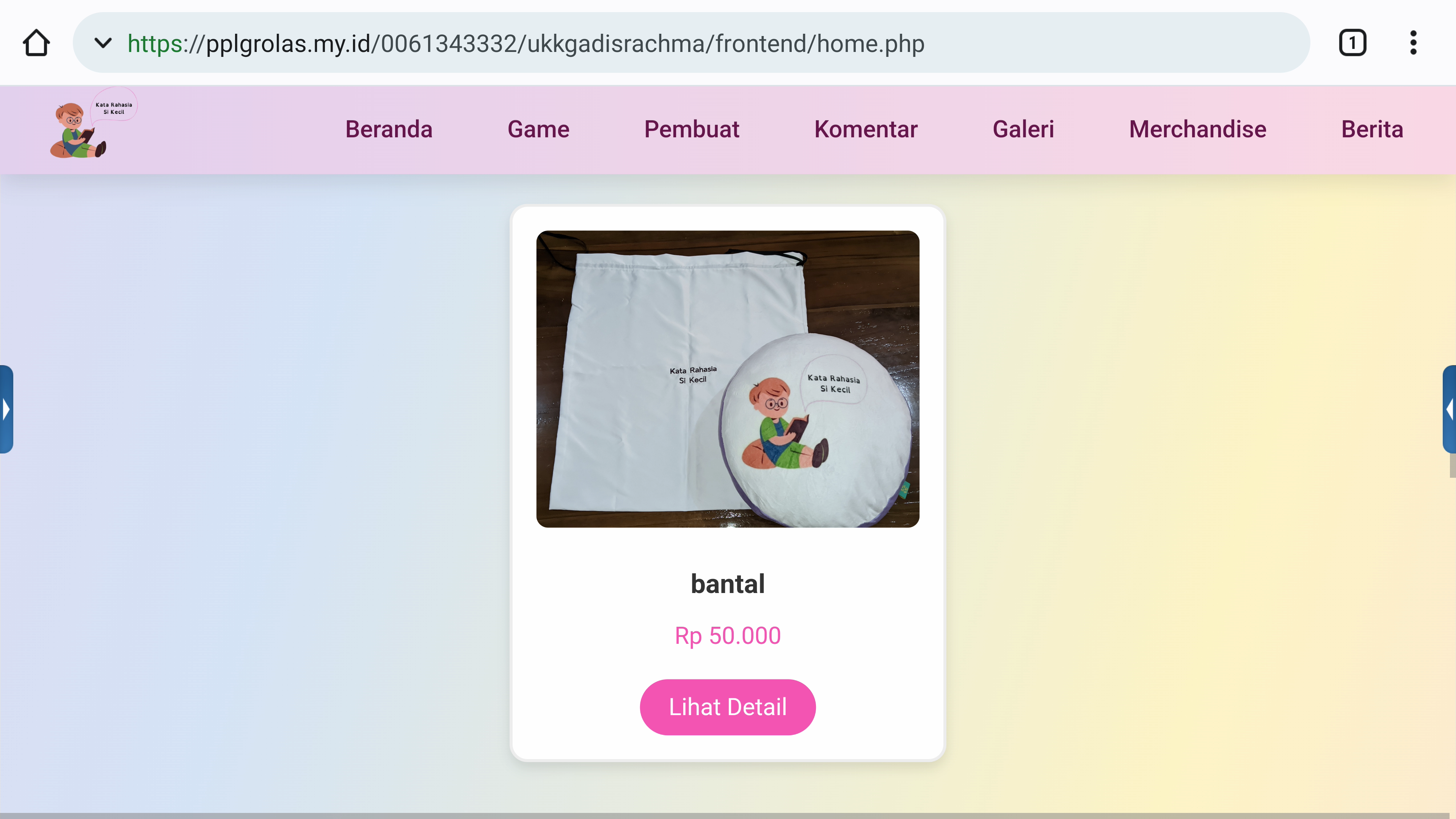Advance carousel with right arrow
Screen dimensions: 1456x819
pyautogui.click(x=1449, y=409)
